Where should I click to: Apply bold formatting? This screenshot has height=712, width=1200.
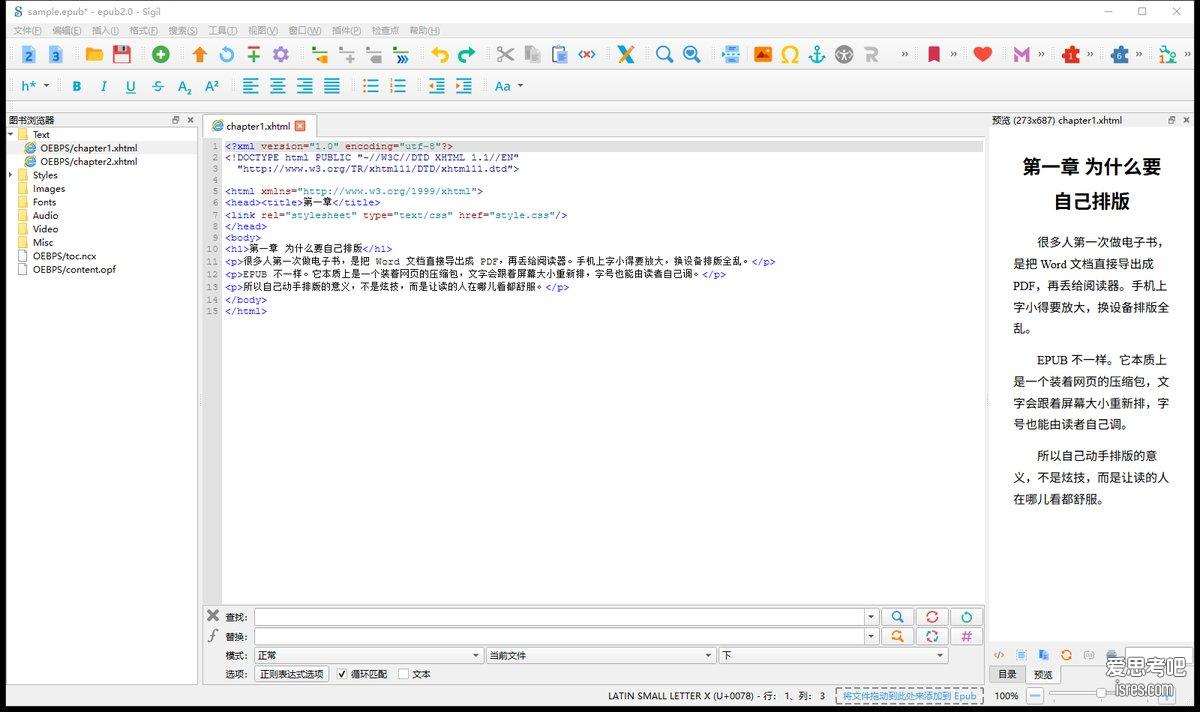click(77, 87)
